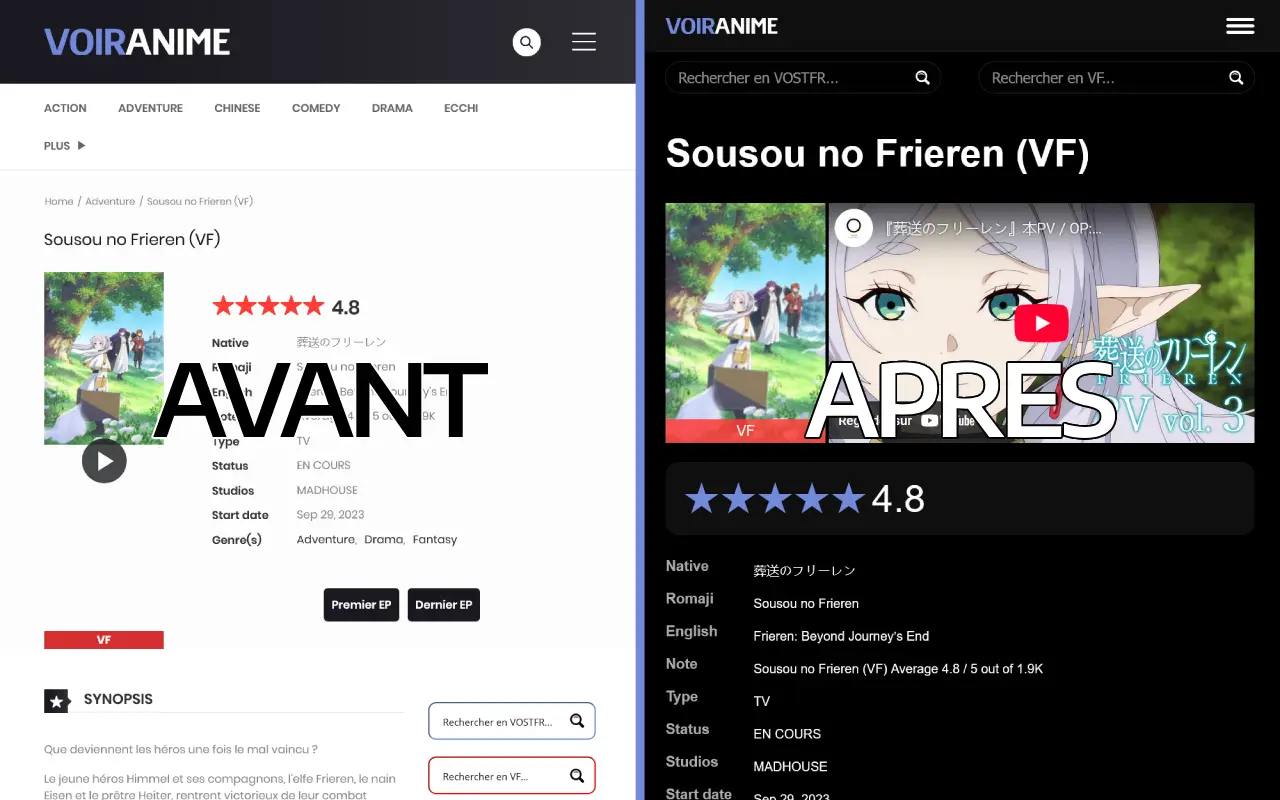Click the star icon beside SYNOPSIS
This screenshot has height=800, width=1280.
coord(57,701)
